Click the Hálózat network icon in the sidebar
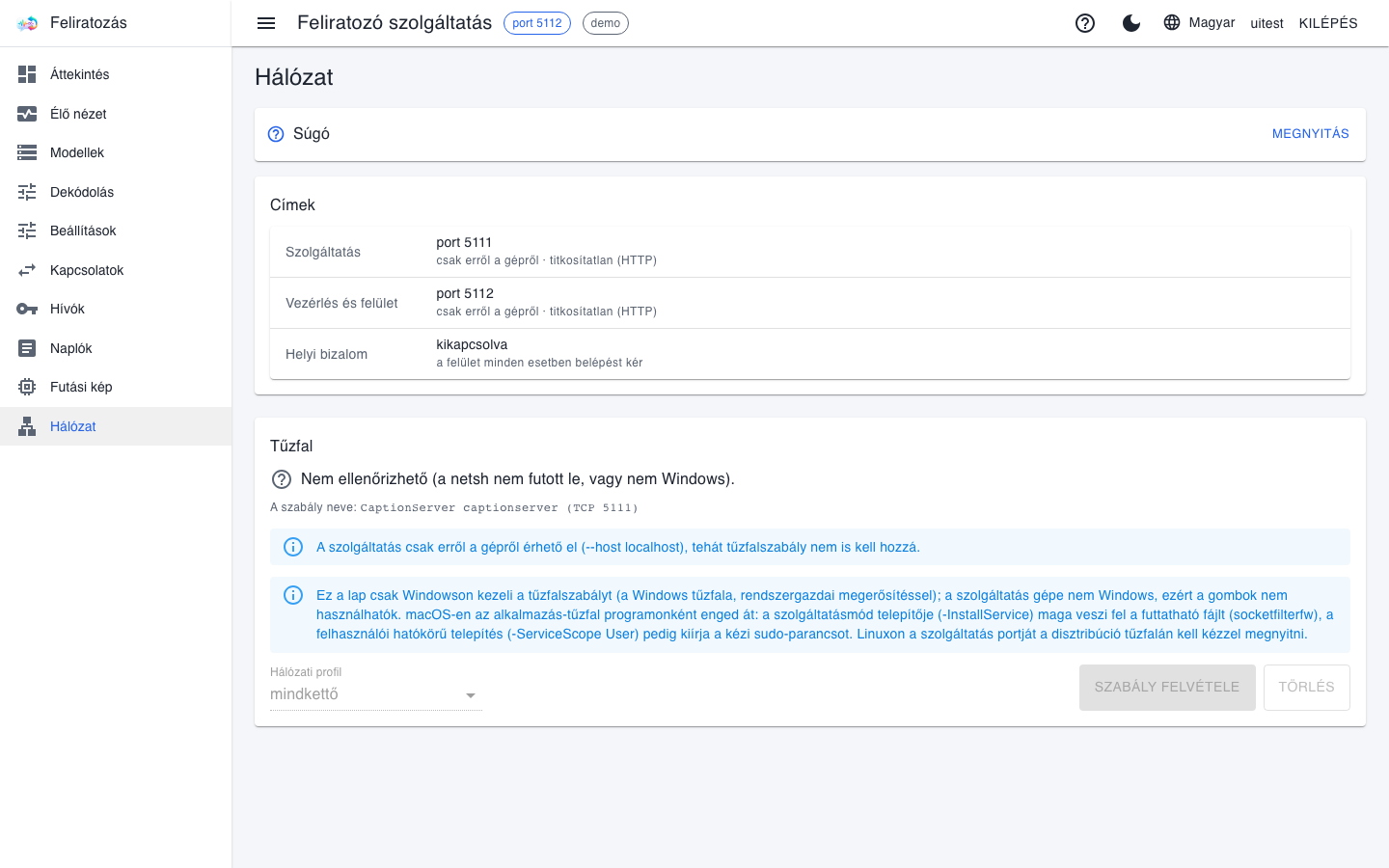This screenshot has width=1389, height=868. 27,426
